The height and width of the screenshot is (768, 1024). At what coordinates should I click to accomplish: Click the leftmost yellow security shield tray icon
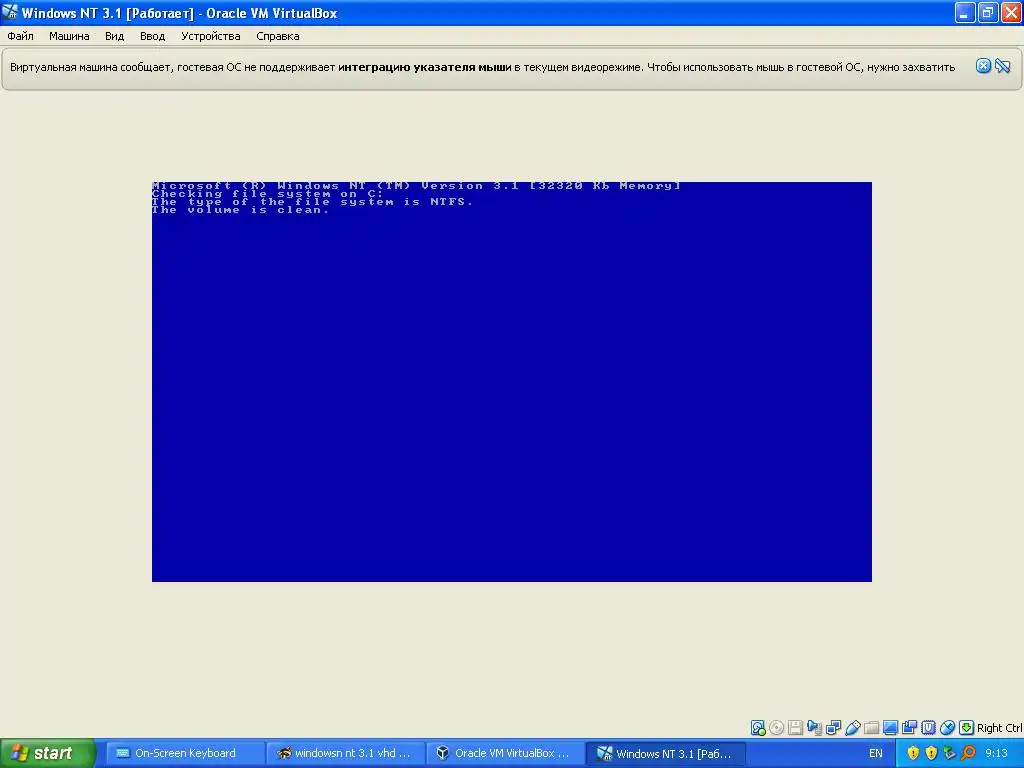click(913, 753)
